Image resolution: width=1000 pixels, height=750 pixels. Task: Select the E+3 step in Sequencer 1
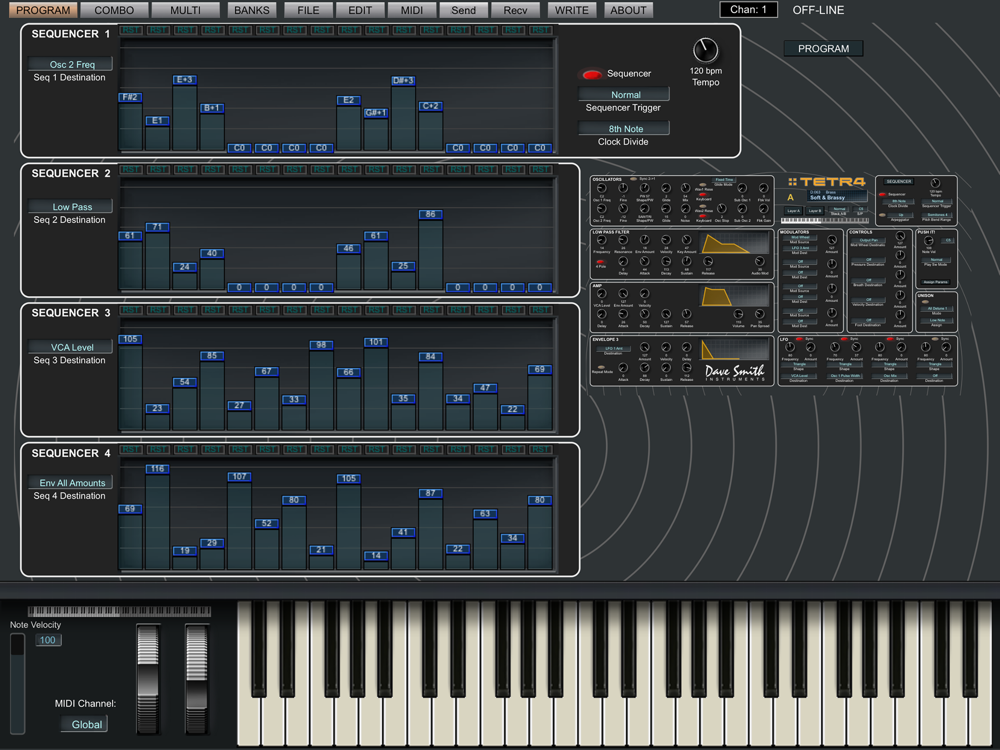[x=184, y=80]
